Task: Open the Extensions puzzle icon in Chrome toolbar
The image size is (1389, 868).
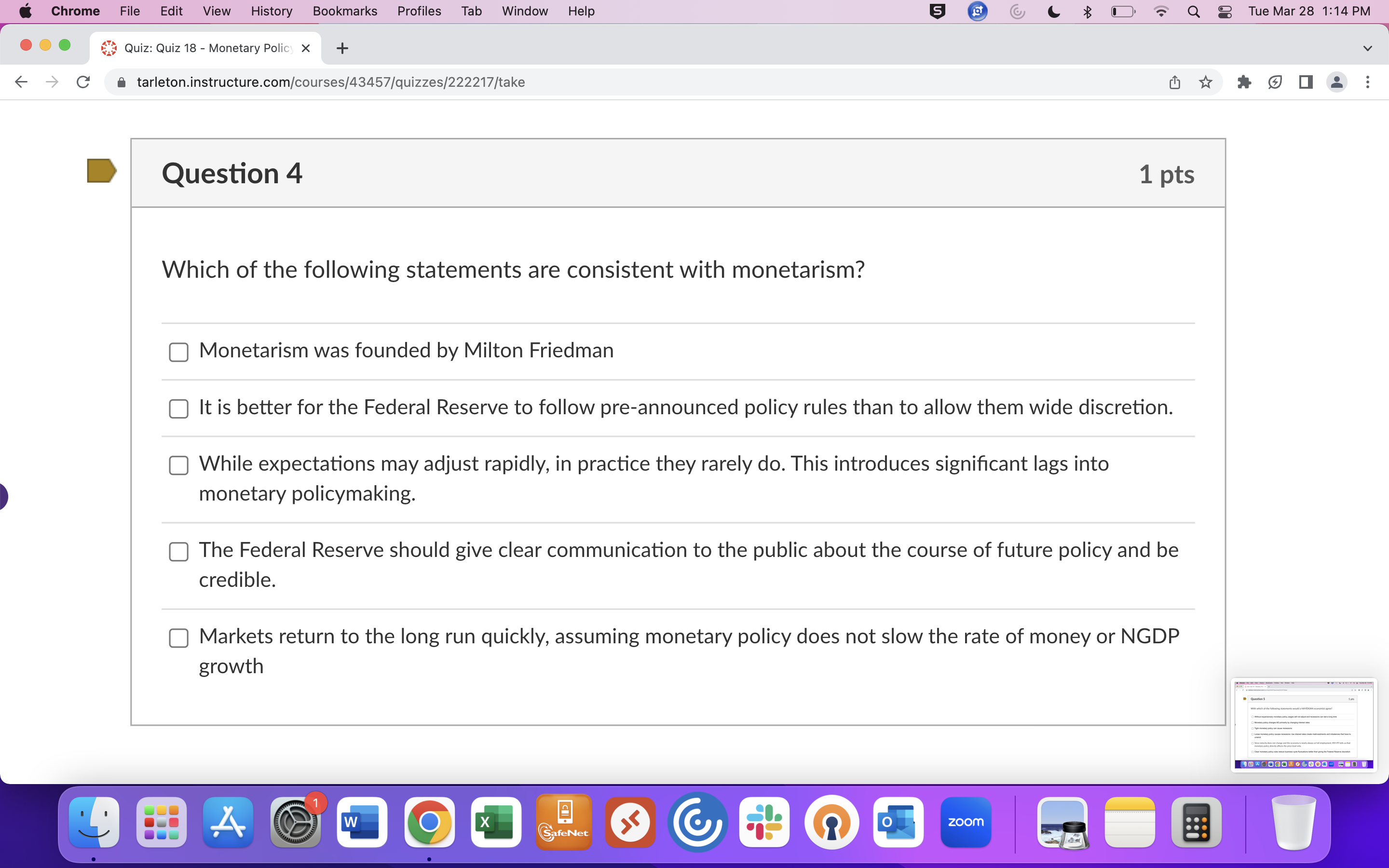Action: point(1243,82)
